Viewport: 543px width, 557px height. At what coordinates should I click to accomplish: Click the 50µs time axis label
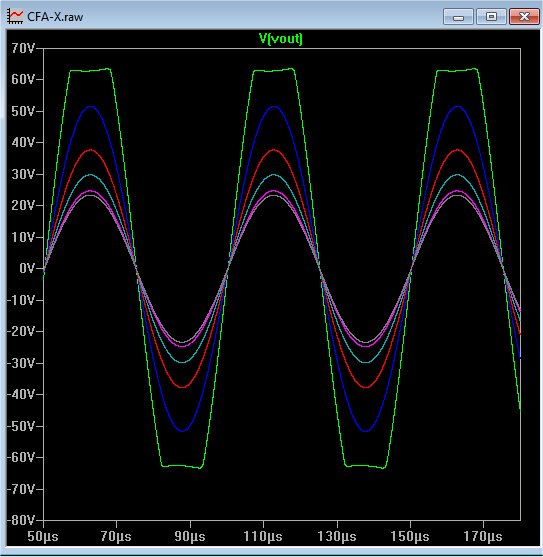pyautogui.click(x=43, y=536)
